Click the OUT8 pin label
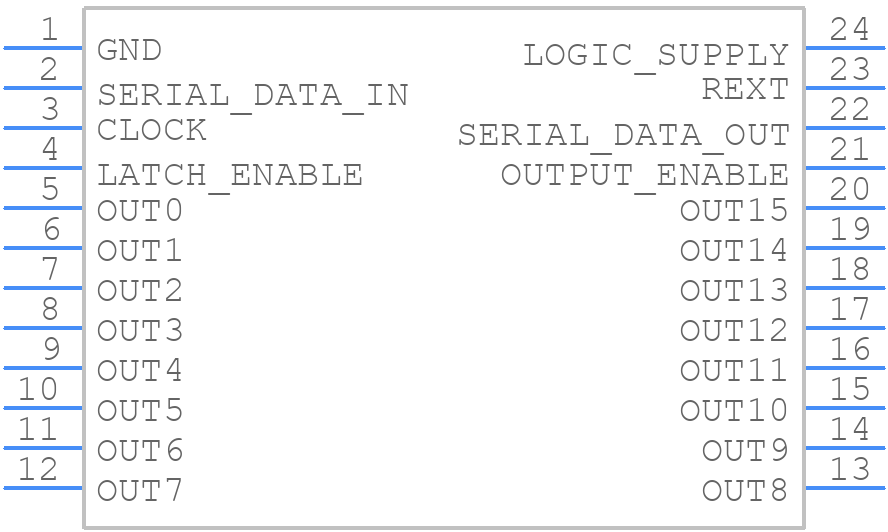888x532 pixels. tap(745, 491)
